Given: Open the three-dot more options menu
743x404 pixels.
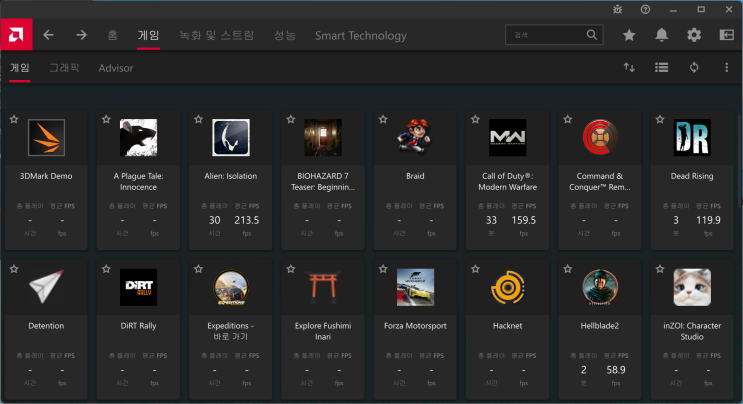Looking at the screenshot, I should (x=726, y=67).
